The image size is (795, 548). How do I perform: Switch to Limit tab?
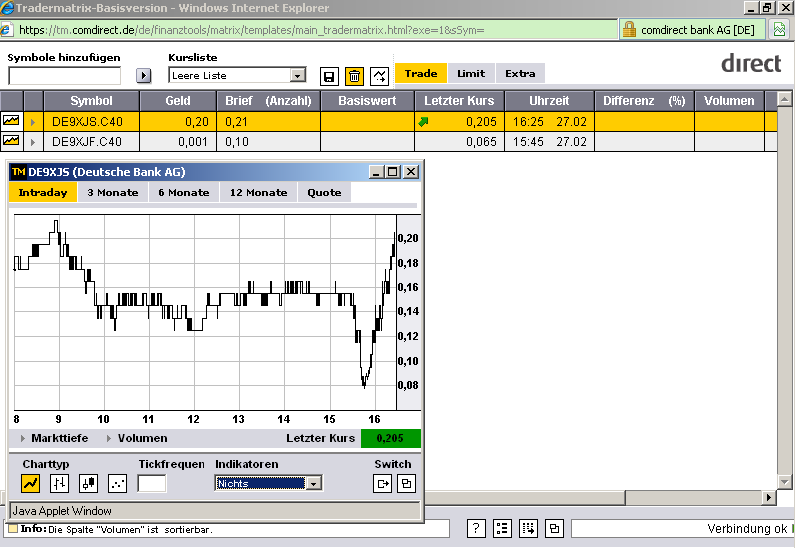(x=471, y=74)
